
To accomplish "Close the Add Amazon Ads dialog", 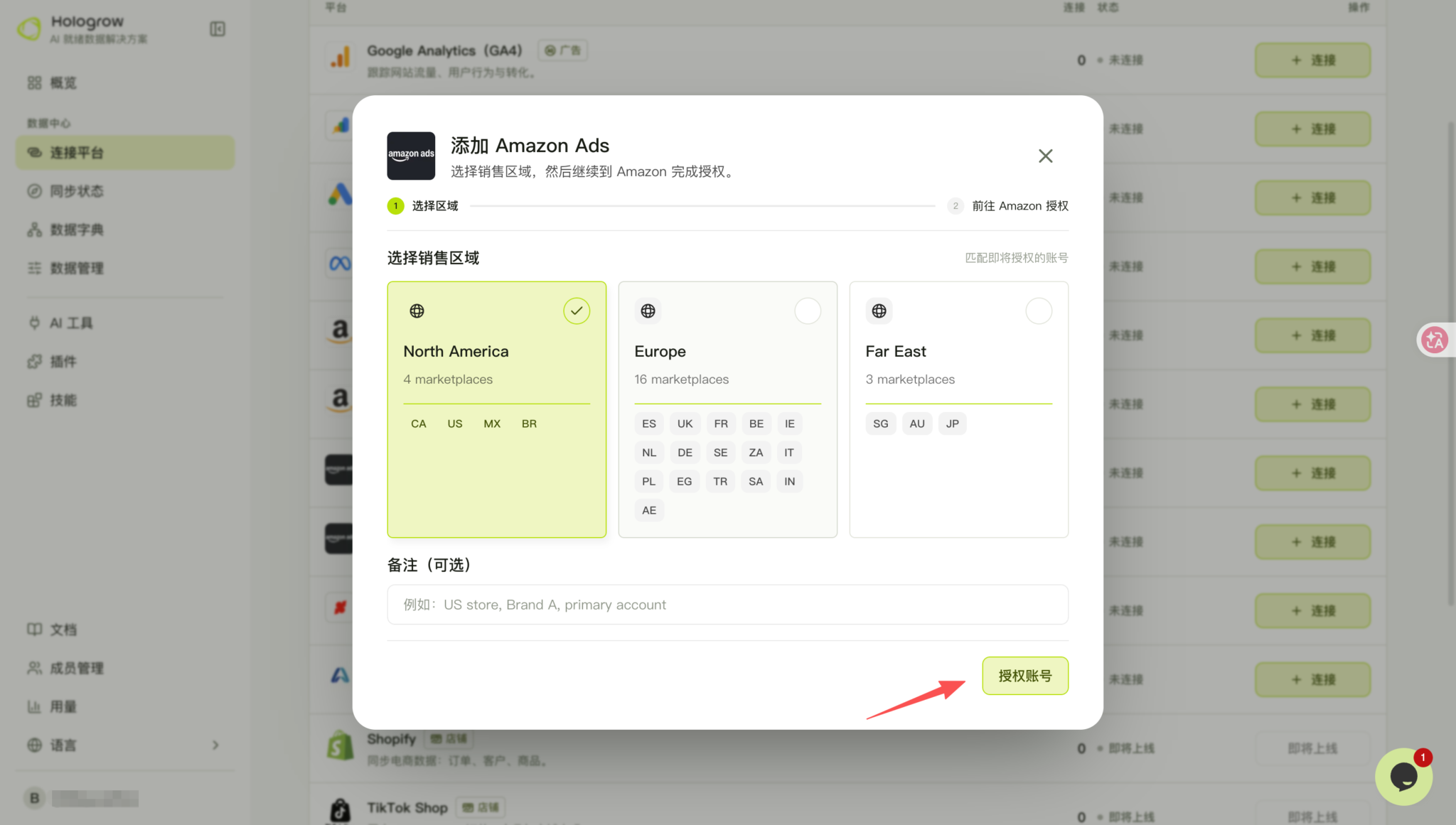I will tap(1045, 156).
